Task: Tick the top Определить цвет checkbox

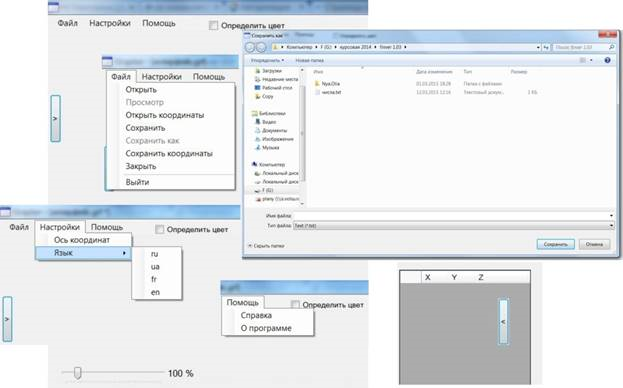Action: point(213,25)
